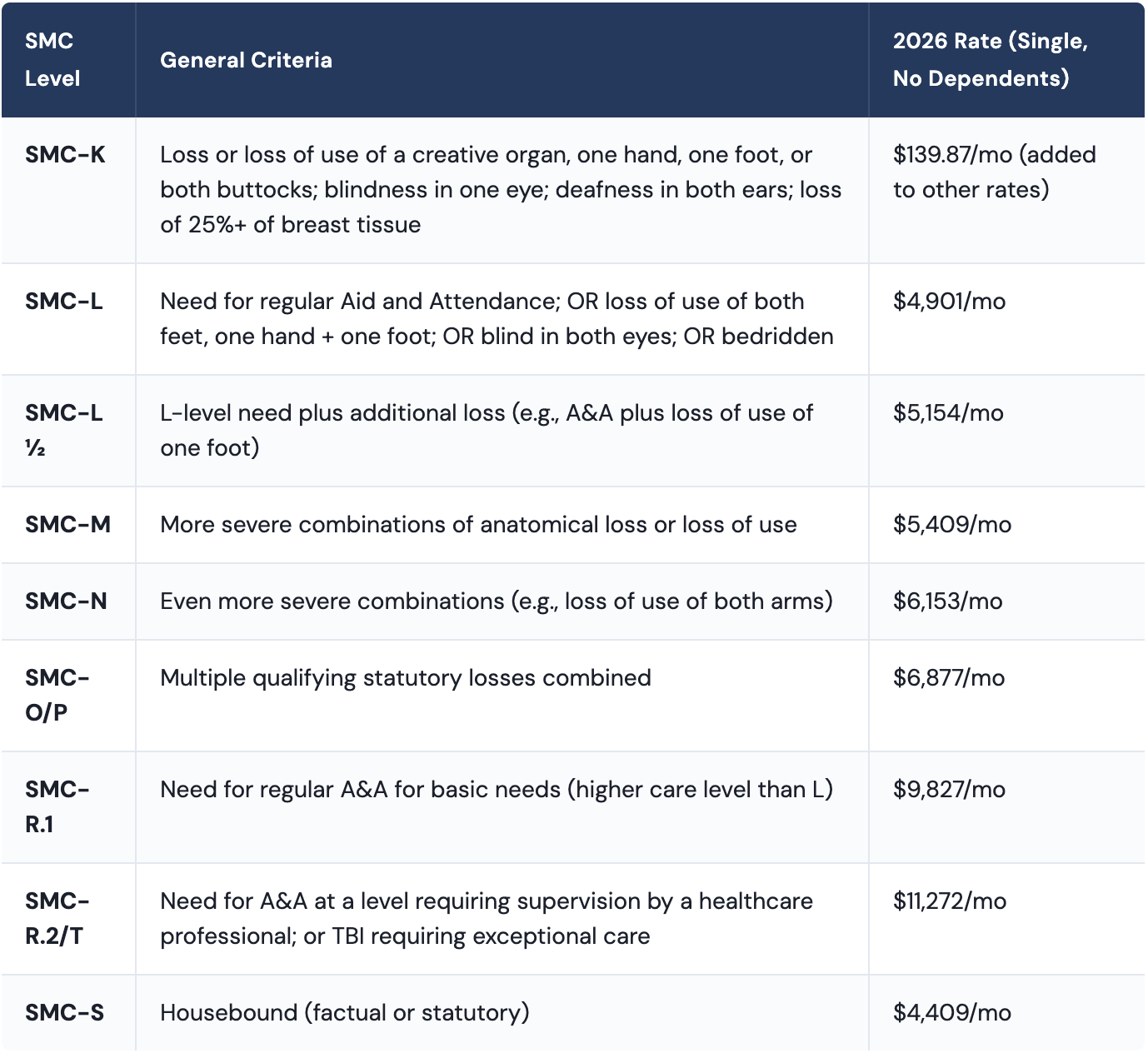Click the SMC-M level label
Viewport: 1148px width, 1063px height.
point(67,525)
